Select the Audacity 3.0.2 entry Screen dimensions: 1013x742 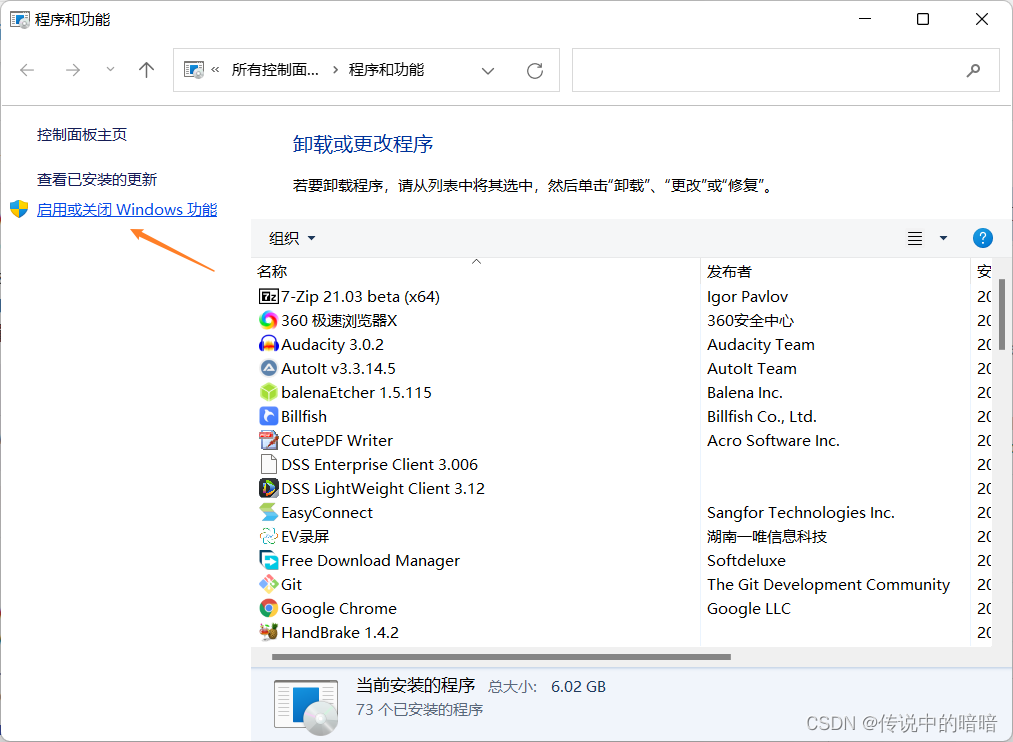332,344
